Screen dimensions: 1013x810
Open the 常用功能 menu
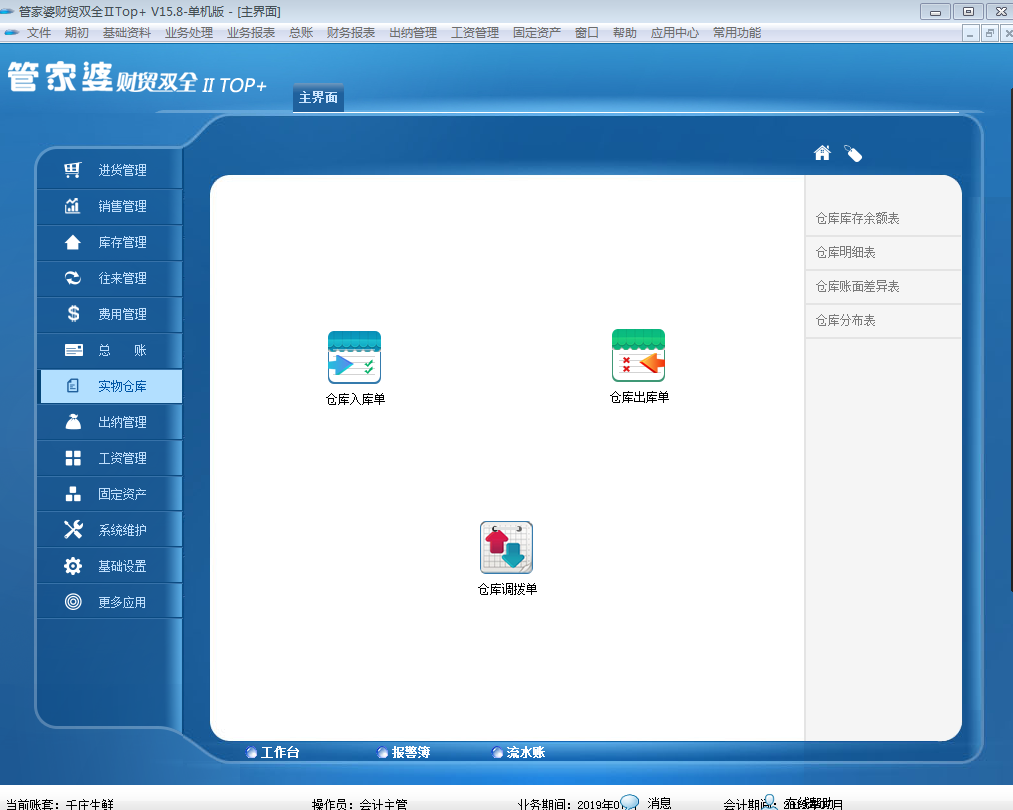[x=736, y=32]
